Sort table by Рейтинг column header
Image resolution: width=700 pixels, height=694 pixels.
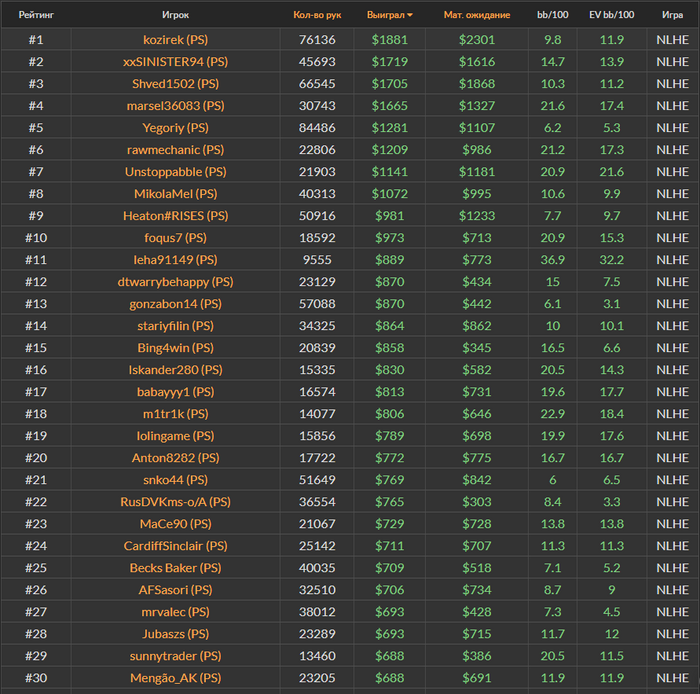pos(36,15)
